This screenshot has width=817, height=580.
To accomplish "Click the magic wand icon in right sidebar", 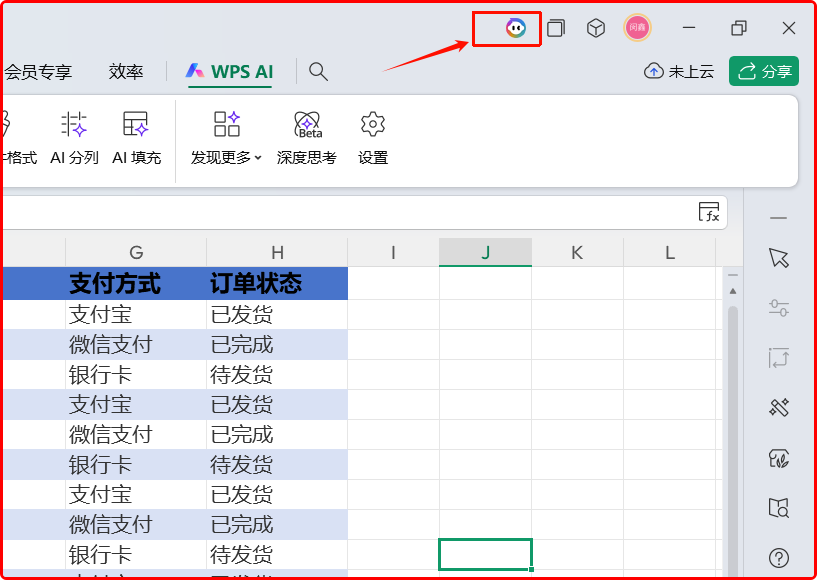I will 779,407.
